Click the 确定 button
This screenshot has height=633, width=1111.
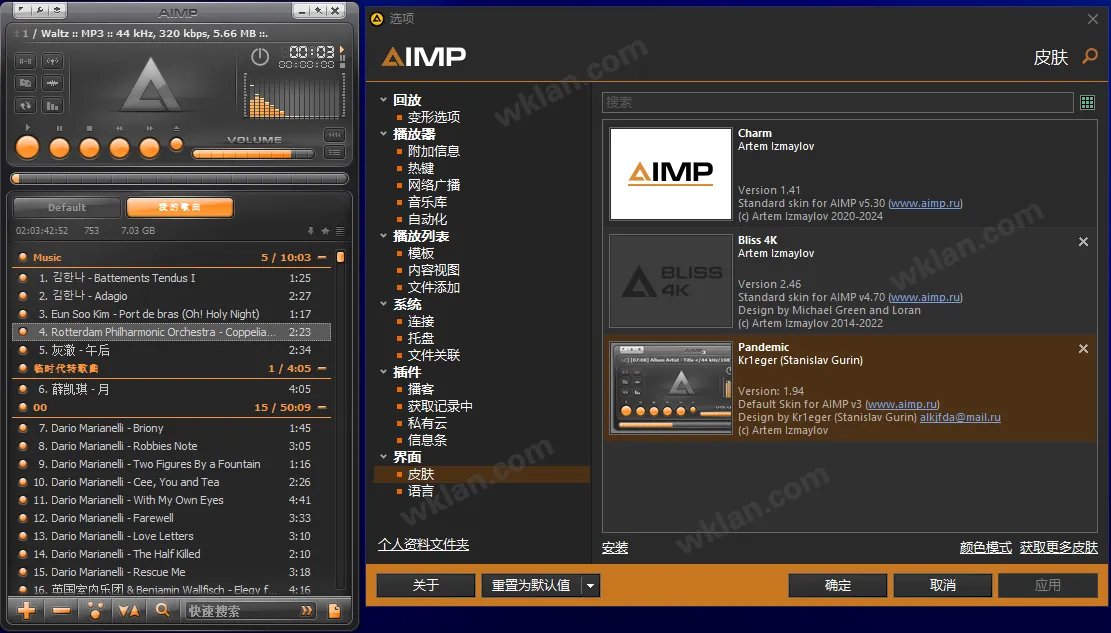(838, 586)
